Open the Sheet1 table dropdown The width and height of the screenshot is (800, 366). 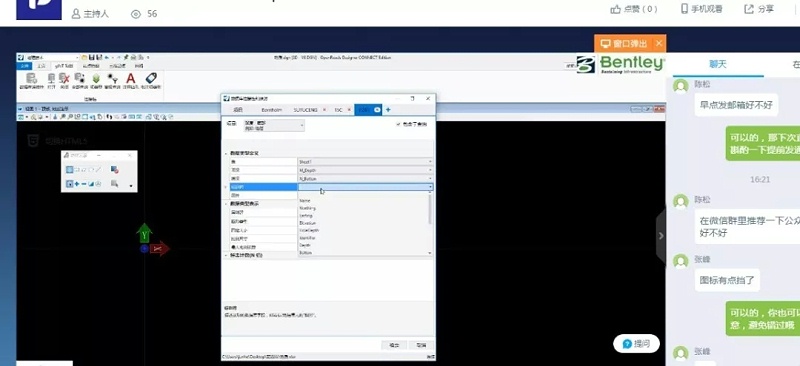(365, 161)
